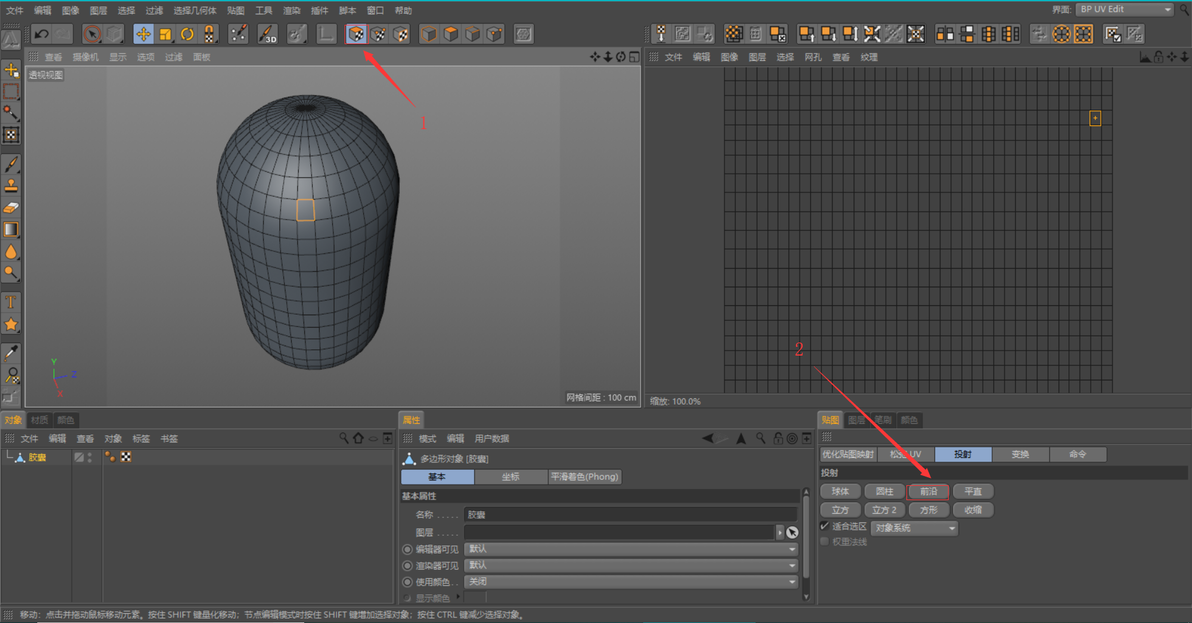Viewport: 1192px width, 623px height.
Task: Click the search magnifier next to 界面
Action: click(1183, 9)
